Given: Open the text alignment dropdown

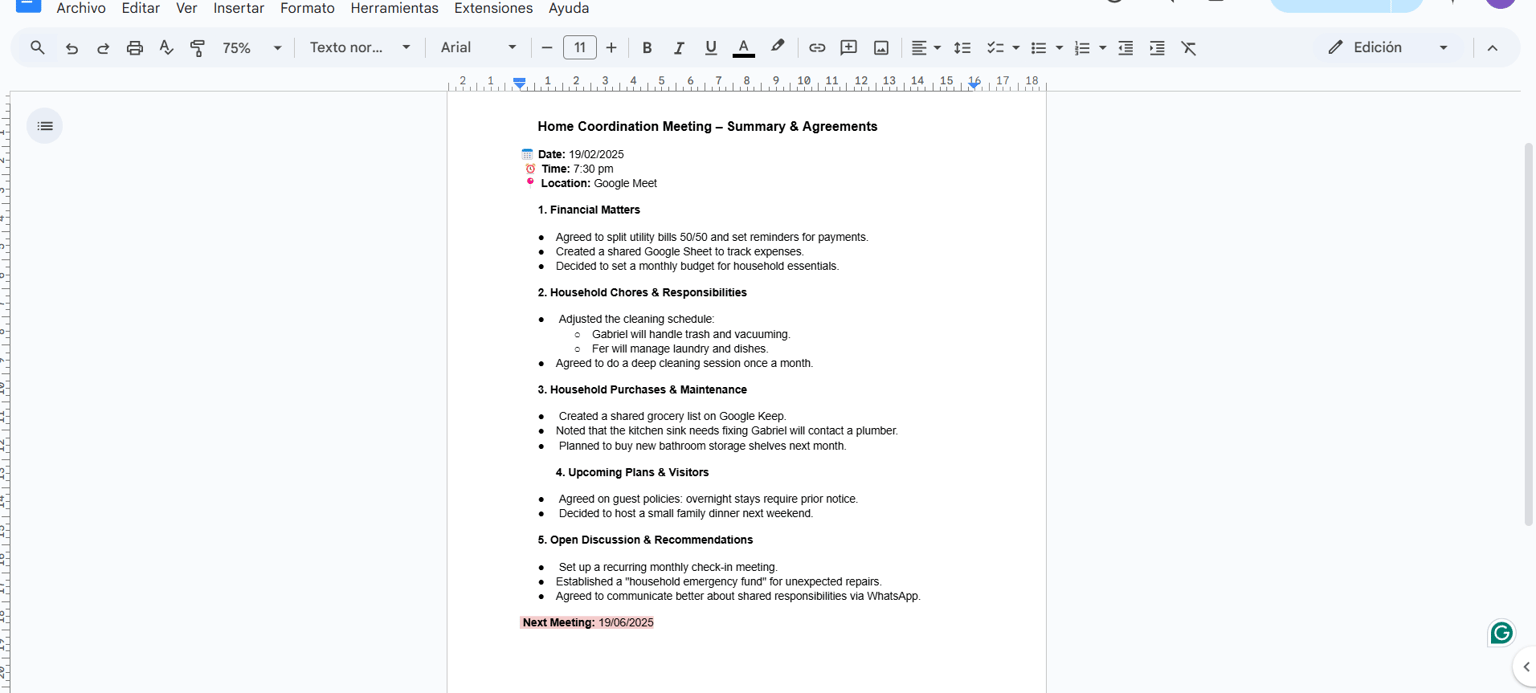Looking at the screenshot, I should click(926, 48).
